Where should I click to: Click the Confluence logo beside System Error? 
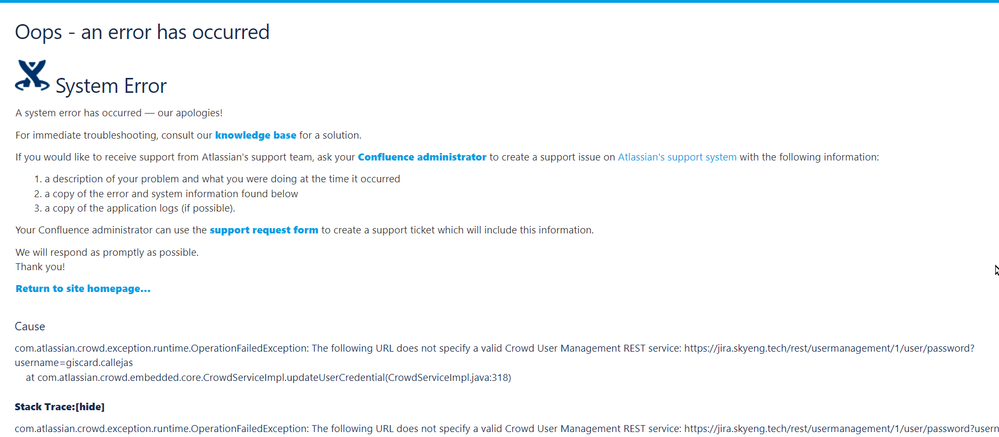coord(32,76)
